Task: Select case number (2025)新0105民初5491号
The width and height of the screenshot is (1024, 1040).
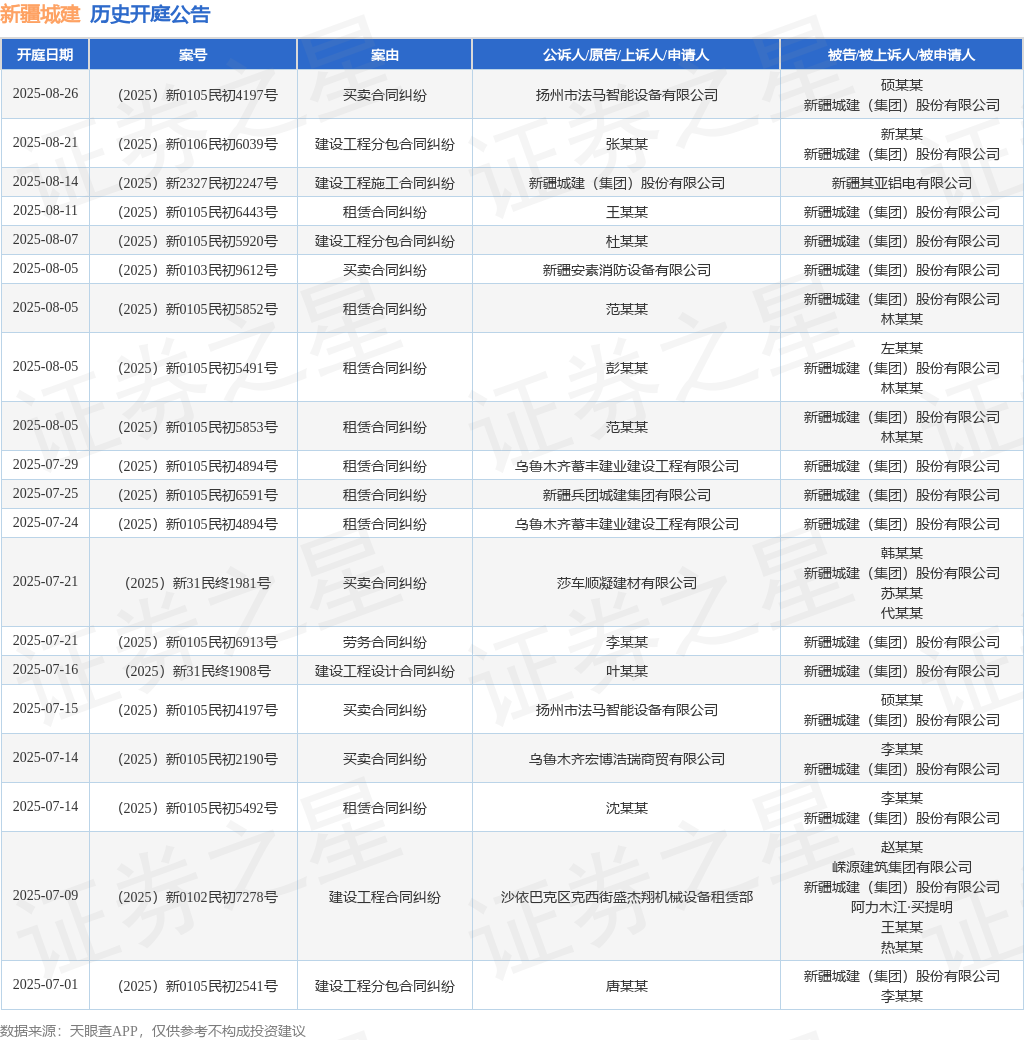Action: (x=198, y=369)
